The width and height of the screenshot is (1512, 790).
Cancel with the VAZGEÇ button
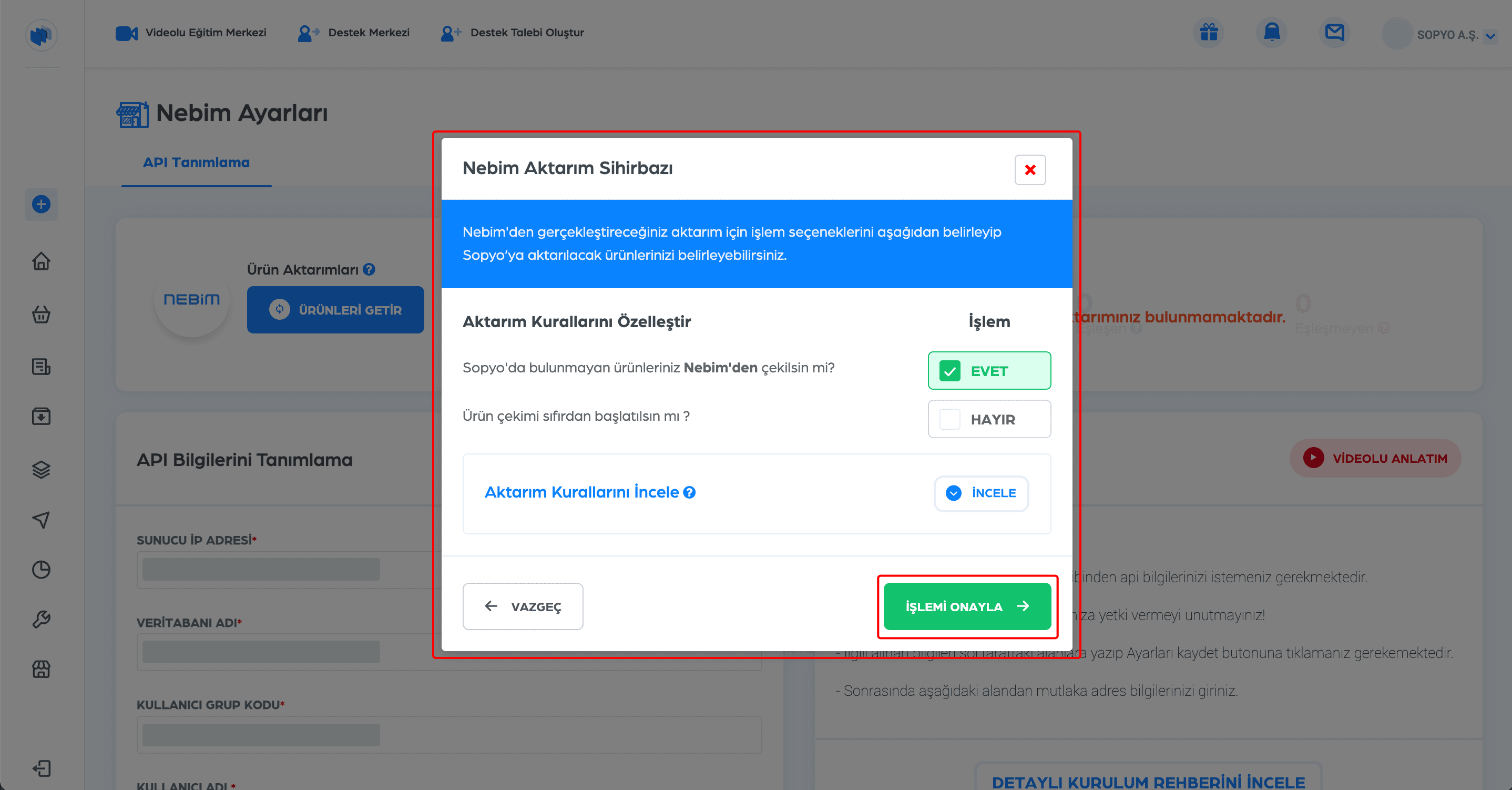(x=523, y=606)
